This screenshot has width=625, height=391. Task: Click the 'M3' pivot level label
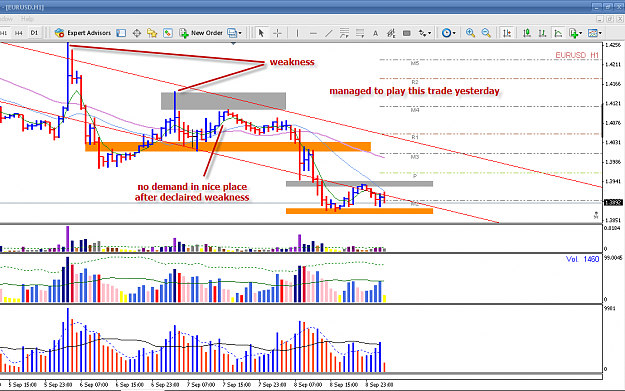pyautogui.click(x=415, y=157)
